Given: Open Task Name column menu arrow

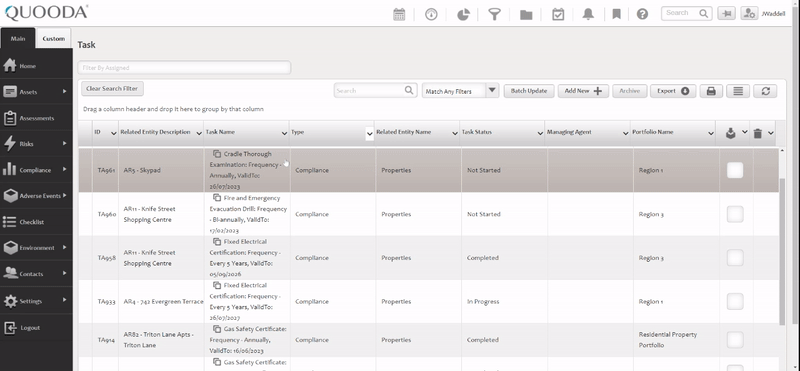Looking at the screenshot, I should [x=285, y=133].
